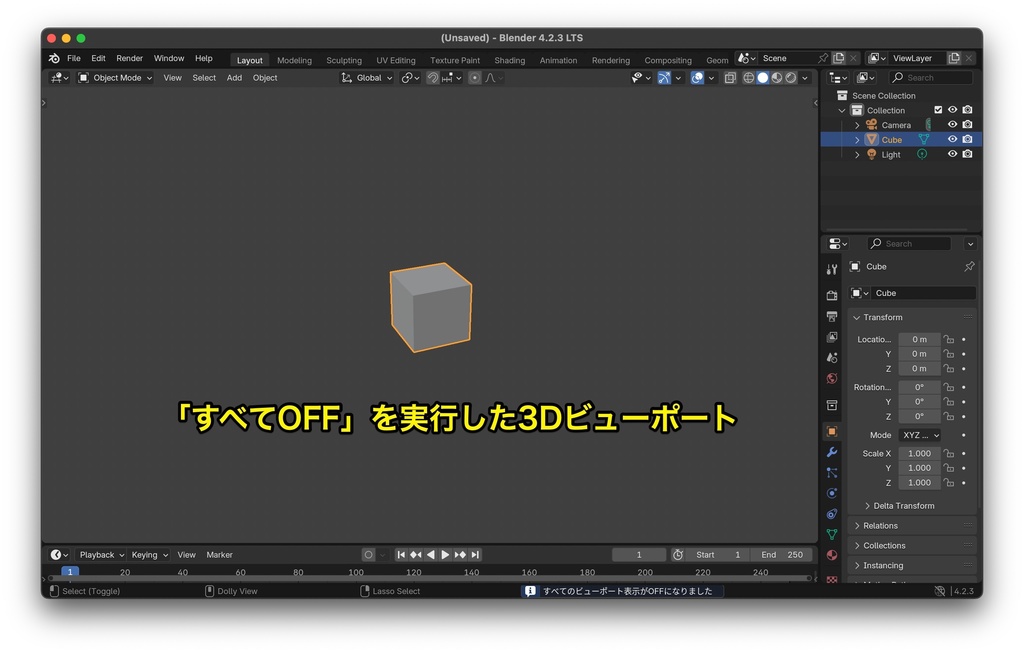The width and height of the screenshot is (1024, 653).
Task: Expand the Cube item in the Outliner
Action: 858,139
